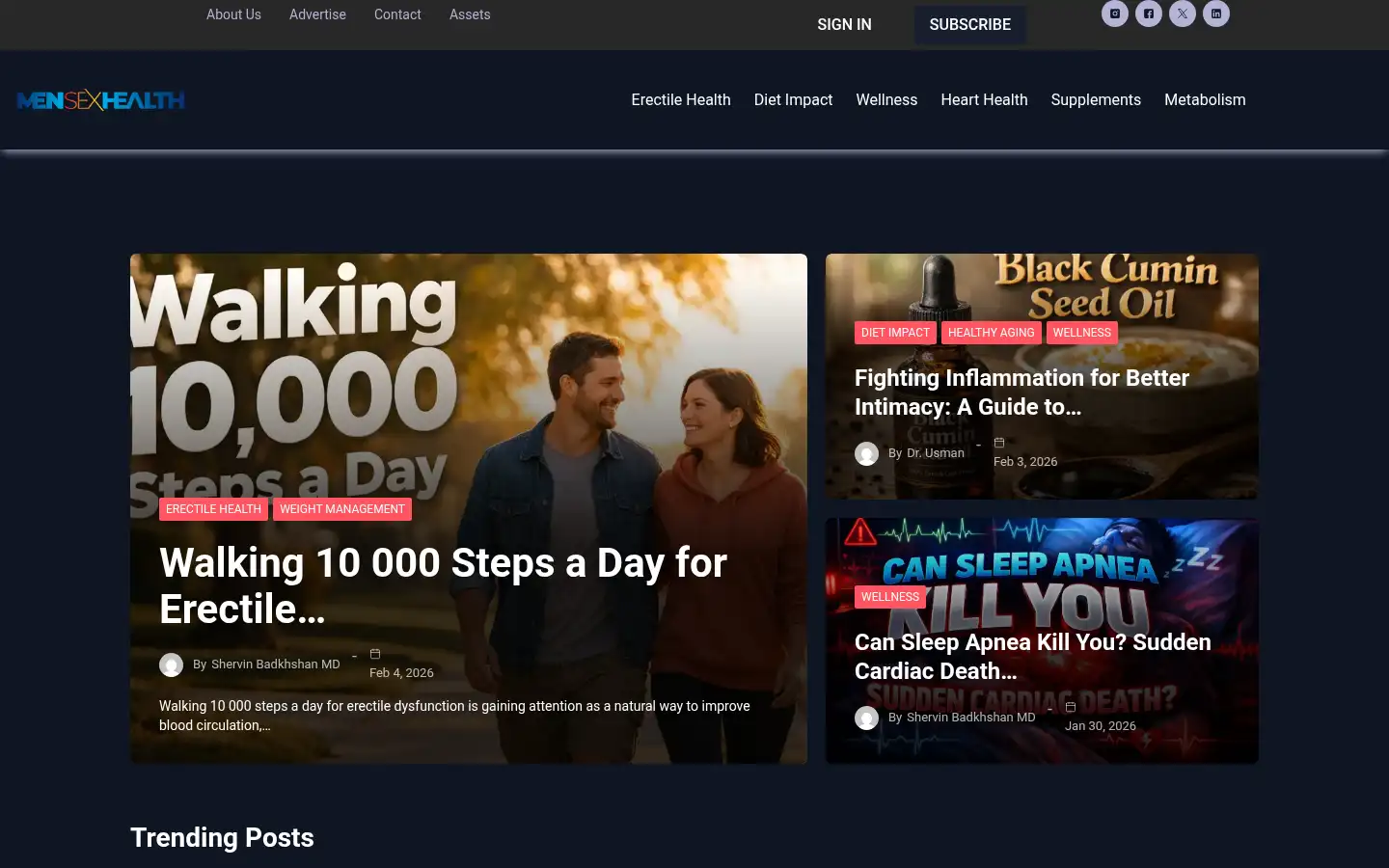The width and height of the screenshot is (1389, 868).
Task: Click author name Shervin Badkhshan MD on Walking article
Action: coord(276,665)
